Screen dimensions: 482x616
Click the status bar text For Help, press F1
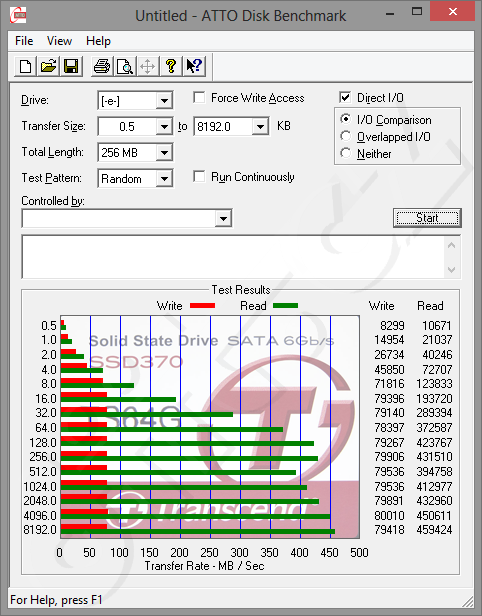[x=56, y=600]
